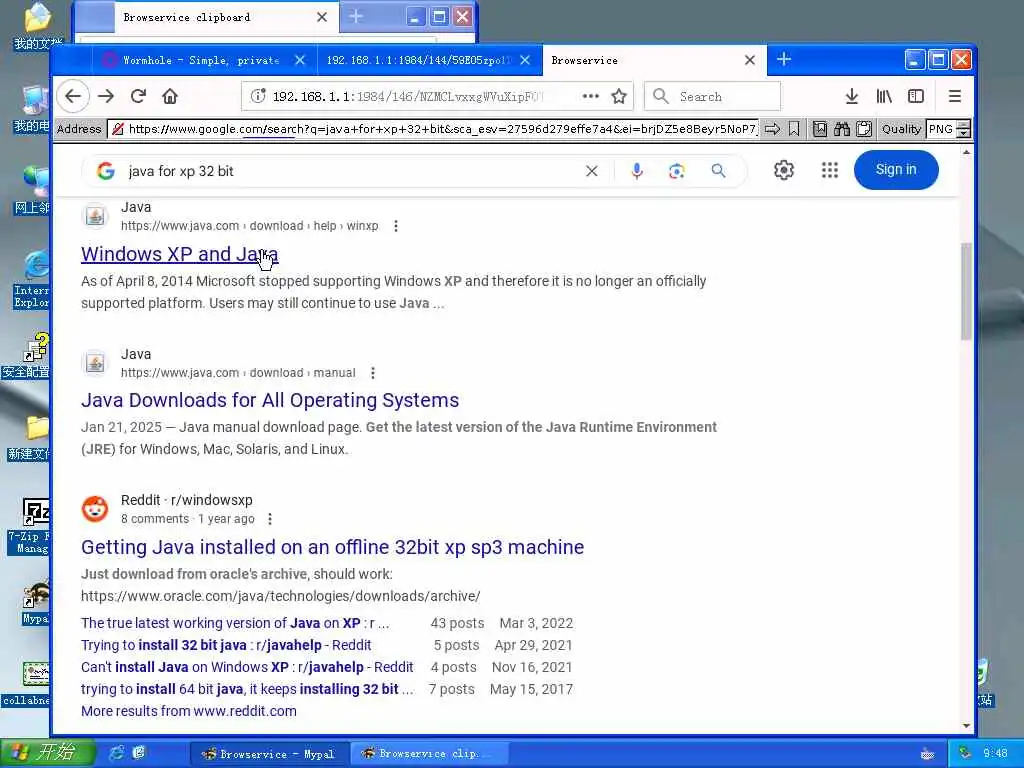Open Browservice find binoculars icon
Viewport: 1024px width, 768px height.
[x=842, y=129]
